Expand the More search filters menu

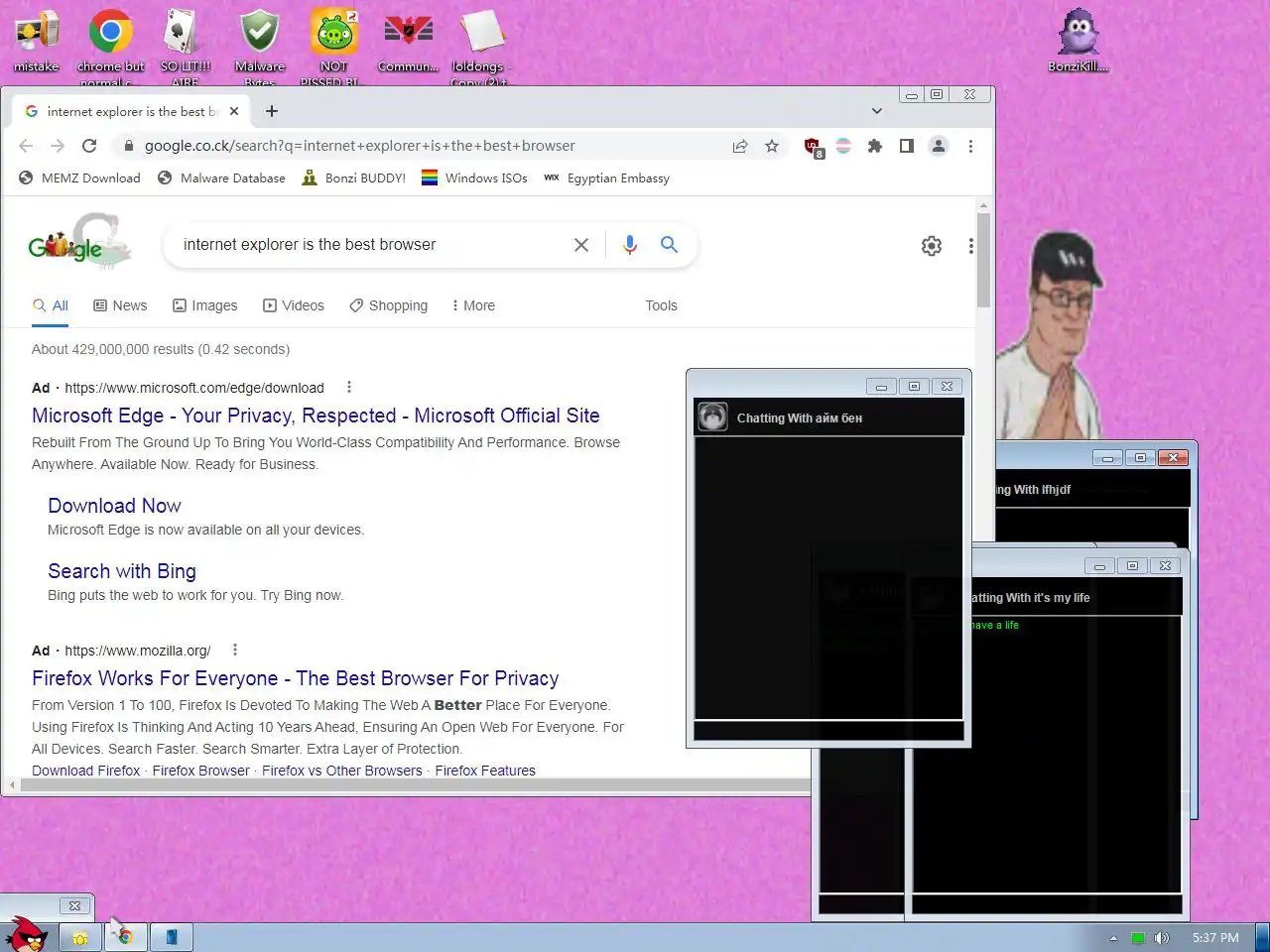coord(472,305)
